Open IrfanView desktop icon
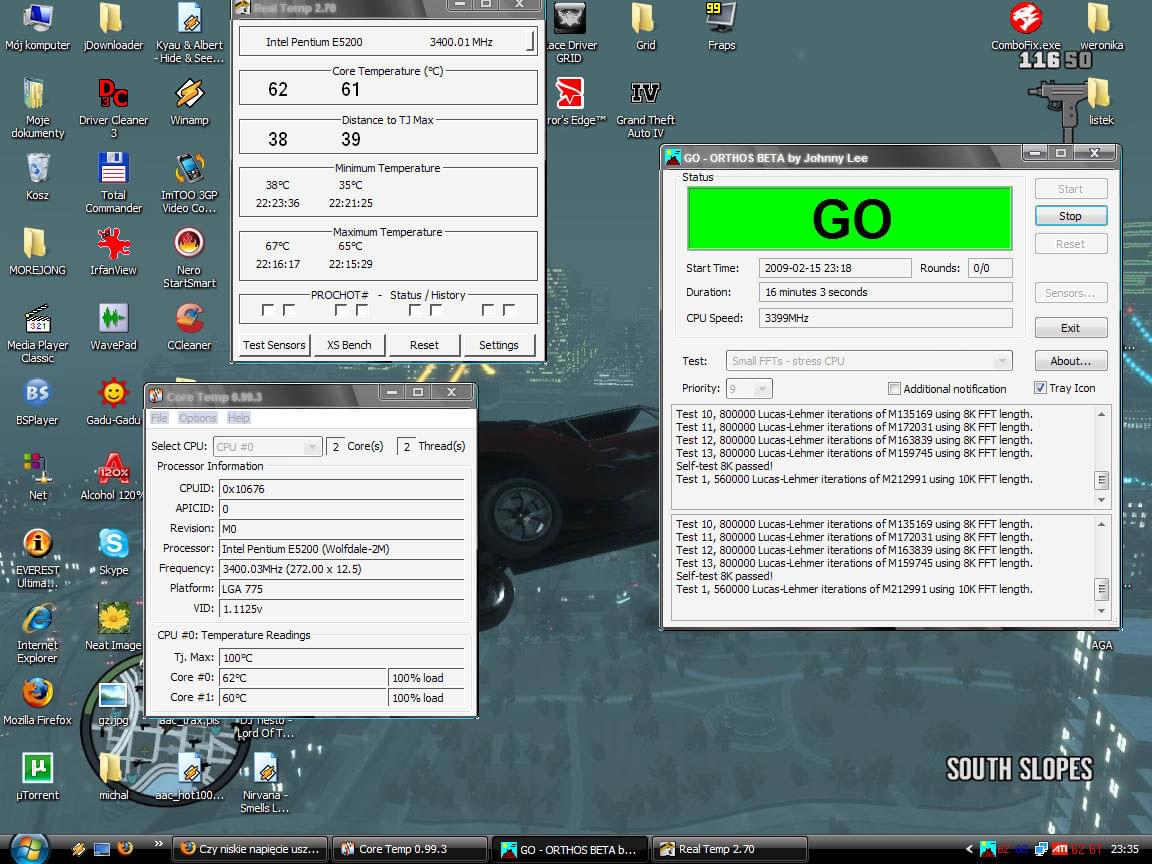Image resolution: width=1152 pixels, height=864 pixels. (113, 245)
